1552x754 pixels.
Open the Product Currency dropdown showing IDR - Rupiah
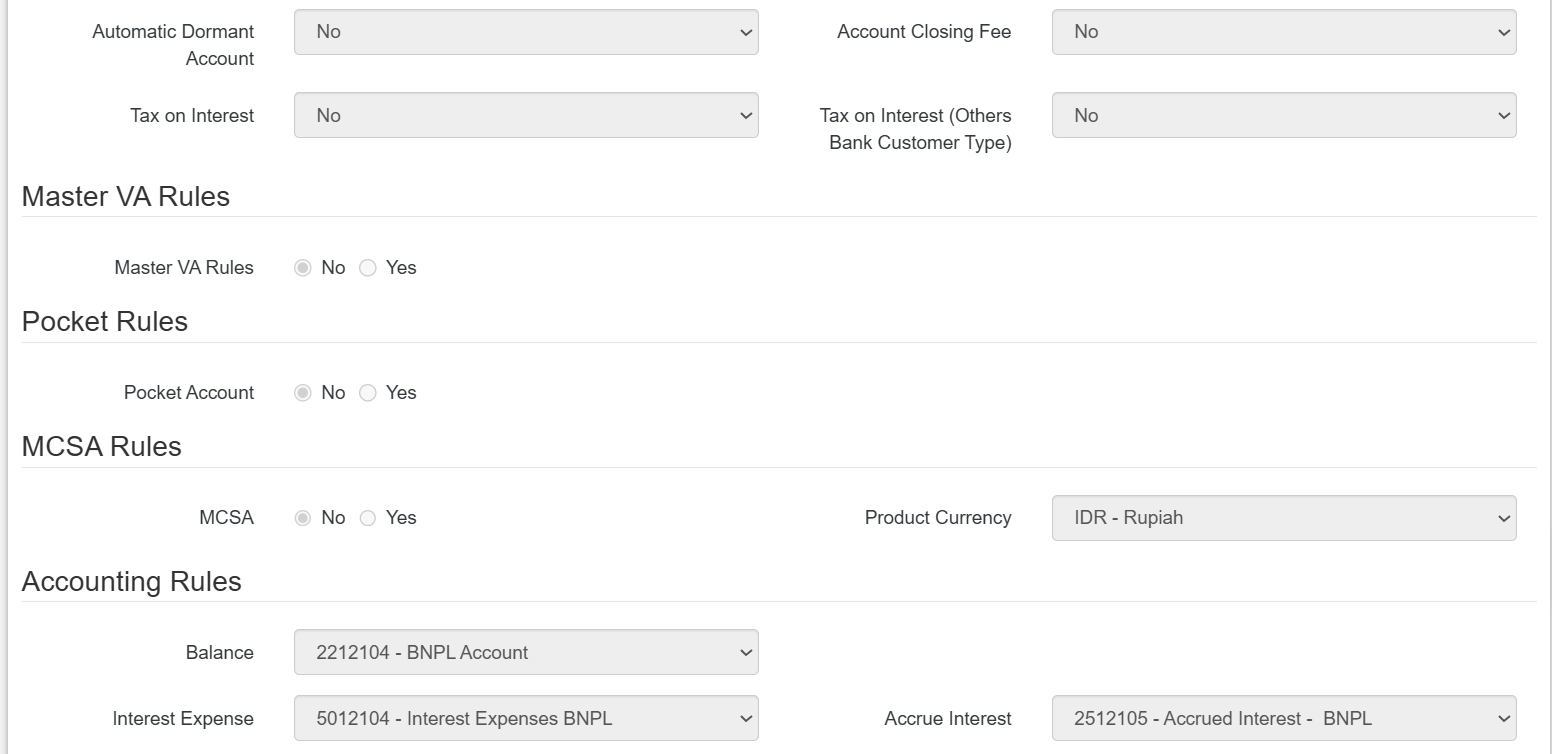click(1283, 518)
